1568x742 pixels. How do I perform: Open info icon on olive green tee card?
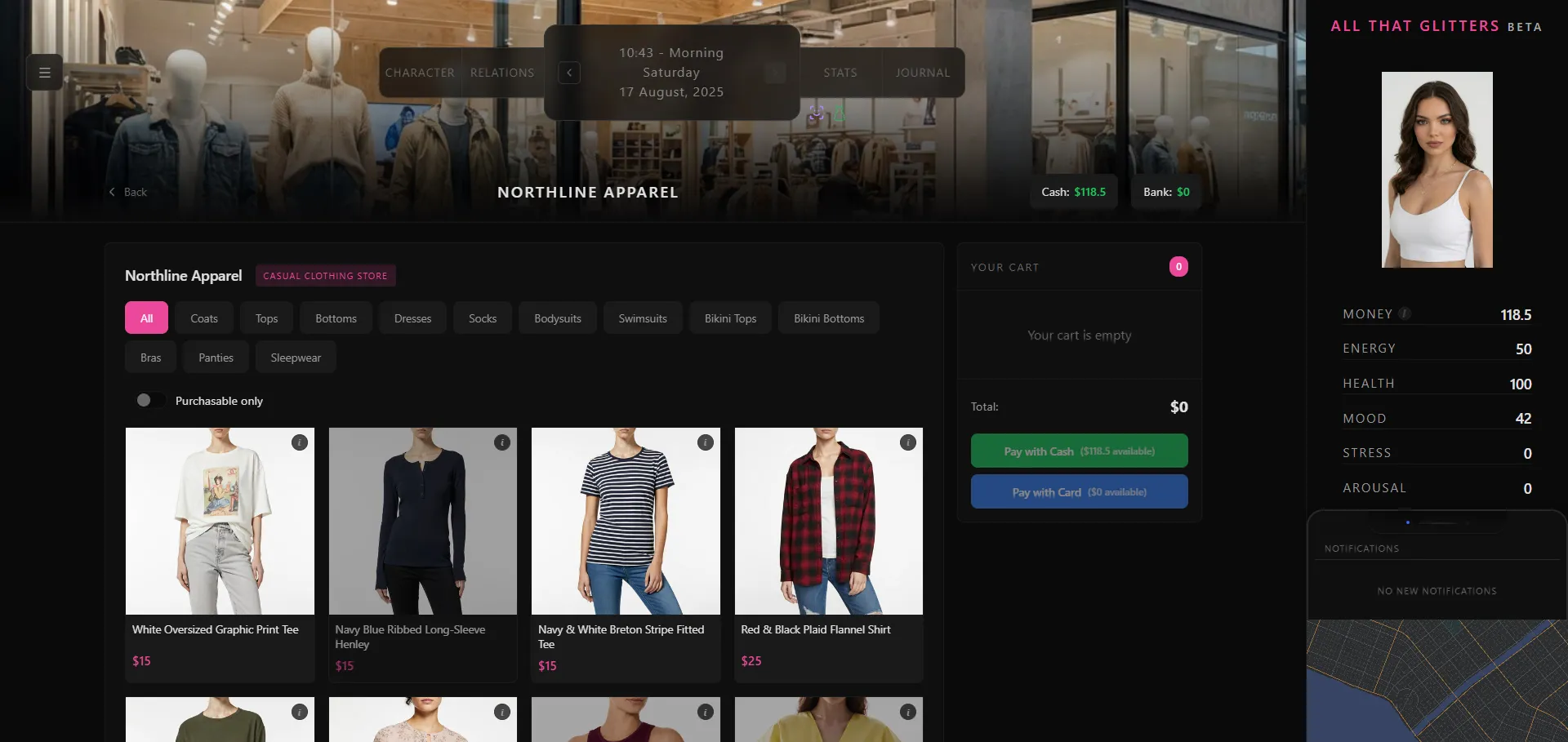[300, 712]
